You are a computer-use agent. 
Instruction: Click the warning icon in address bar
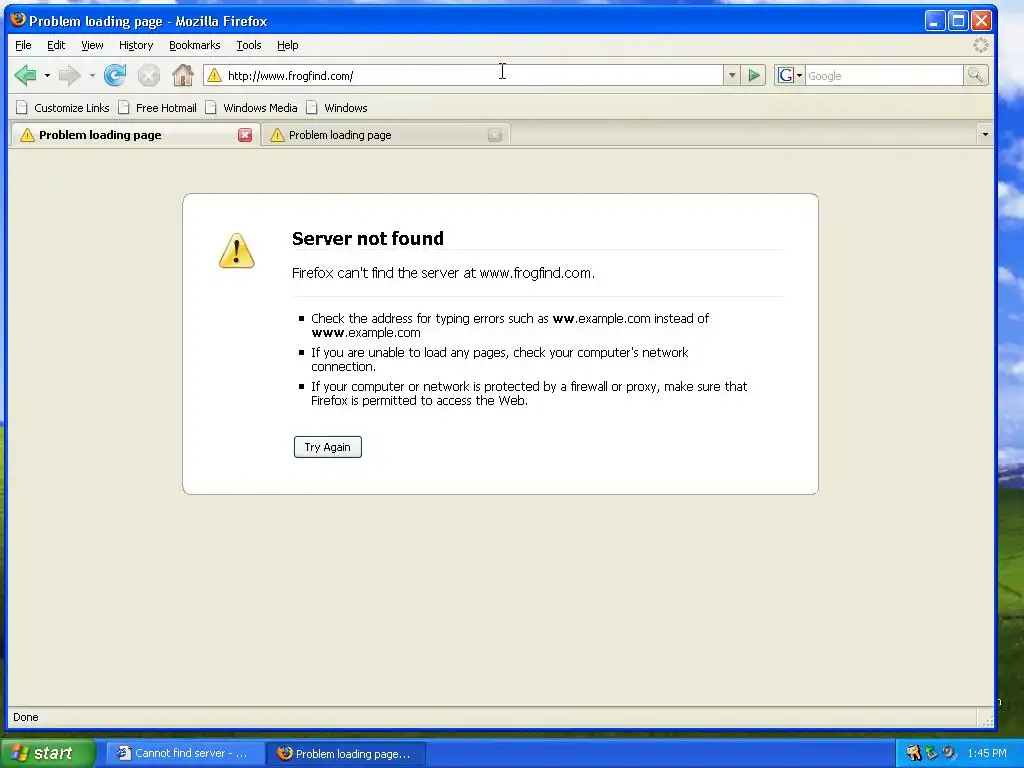[x=214, y=76]
